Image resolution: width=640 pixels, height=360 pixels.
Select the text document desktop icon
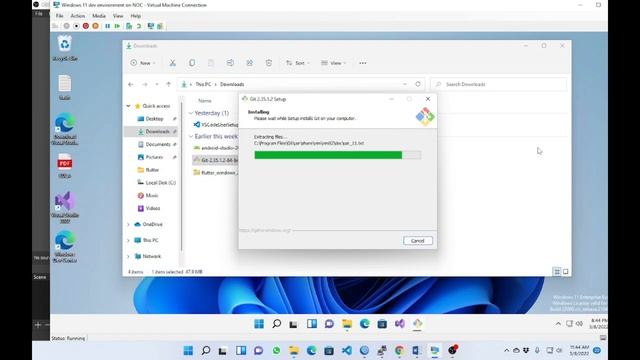(x=65, y=87)
